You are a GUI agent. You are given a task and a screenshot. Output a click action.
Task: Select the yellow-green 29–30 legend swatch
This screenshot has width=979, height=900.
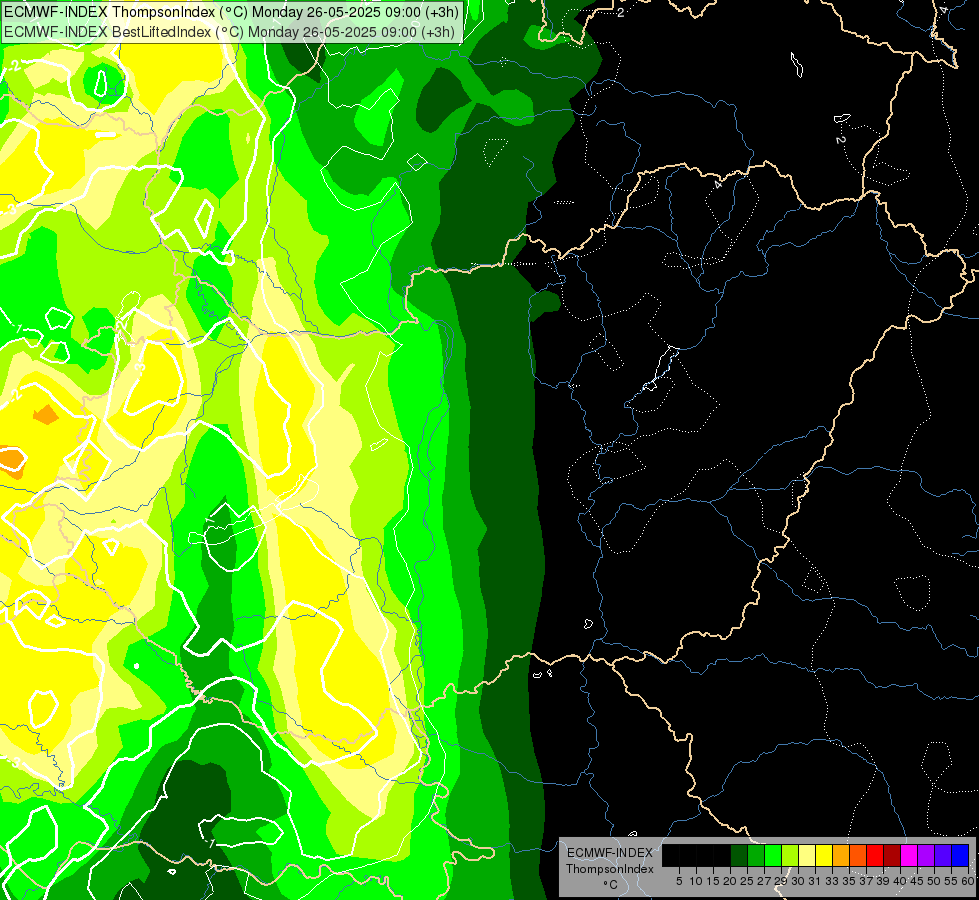[790, 855]
